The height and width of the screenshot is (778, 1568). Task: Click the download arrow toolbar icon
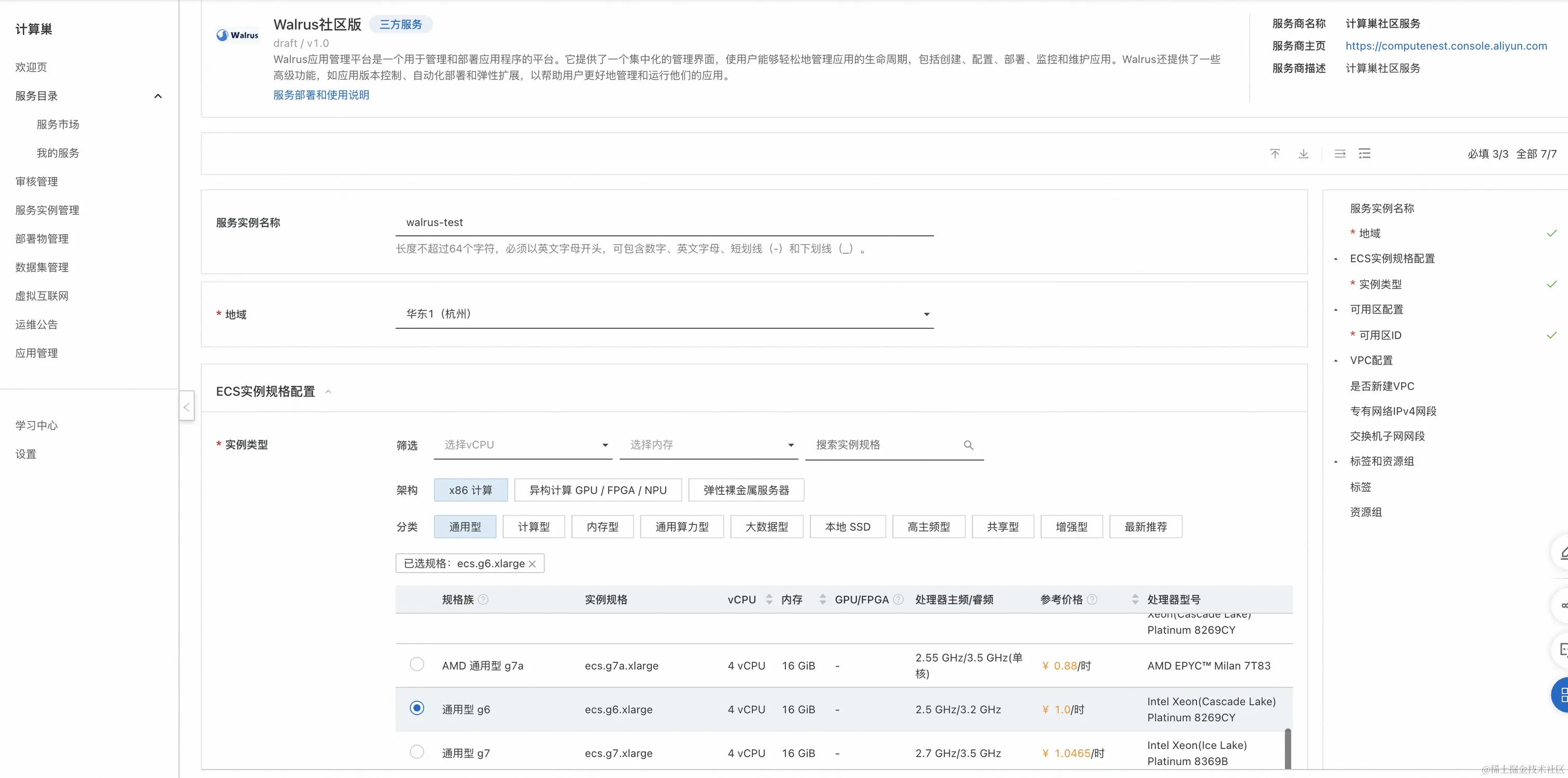coord(1303,154)
